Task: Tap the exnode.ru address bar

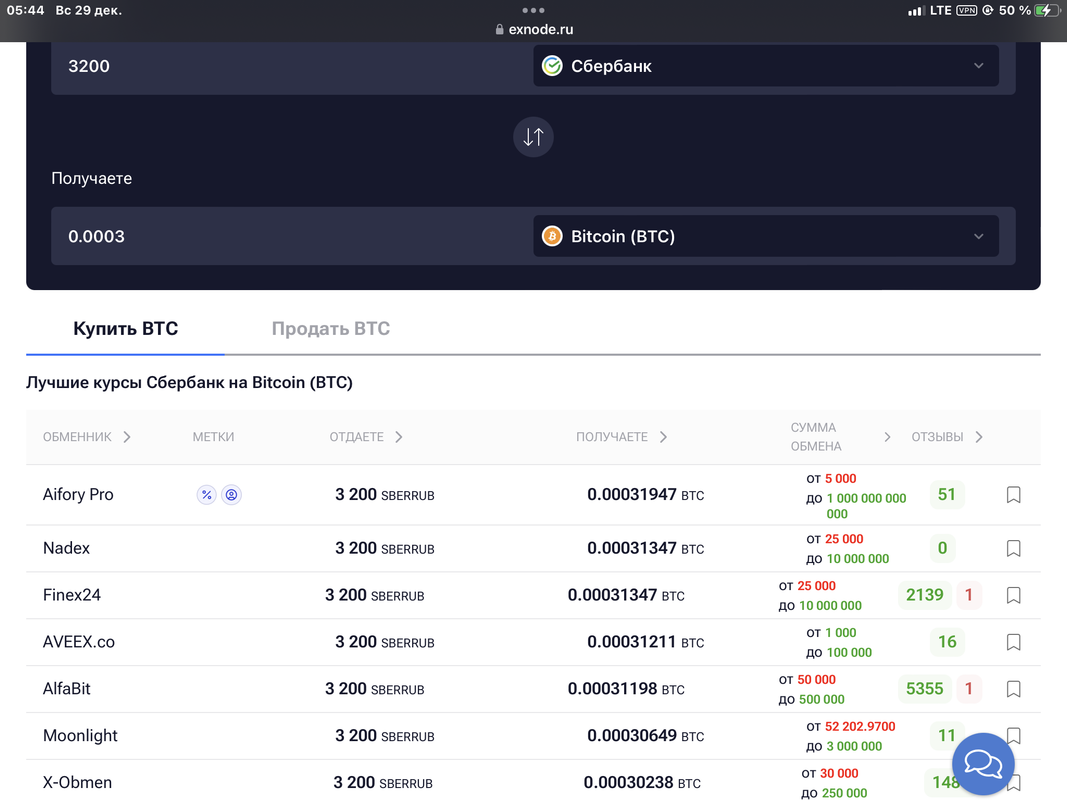Action: pyautogui.click(x=534, y=29)
